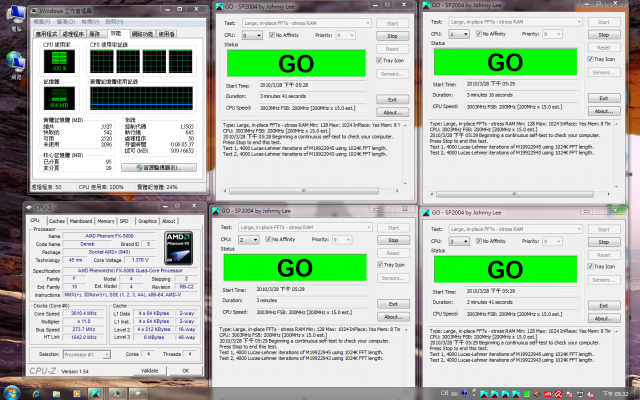Click the AMD Phenom FX logo in CPU-Z
640x400 pixels.
point(178,248)
